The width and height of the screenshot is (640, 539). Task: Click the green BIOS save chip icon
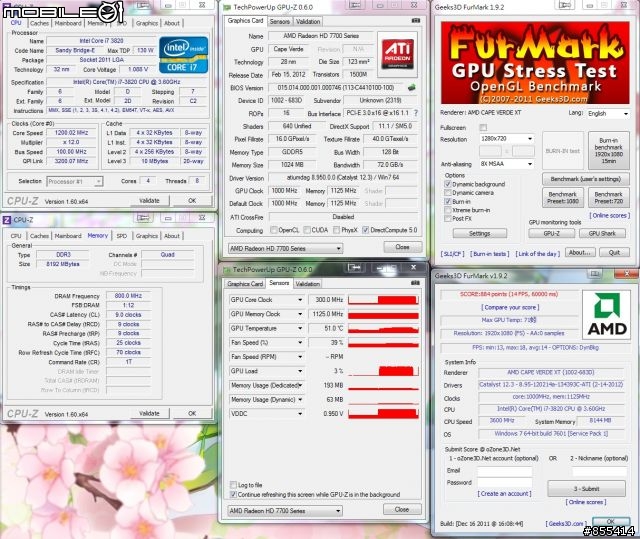pyautogui.click(x=412, y=87)
